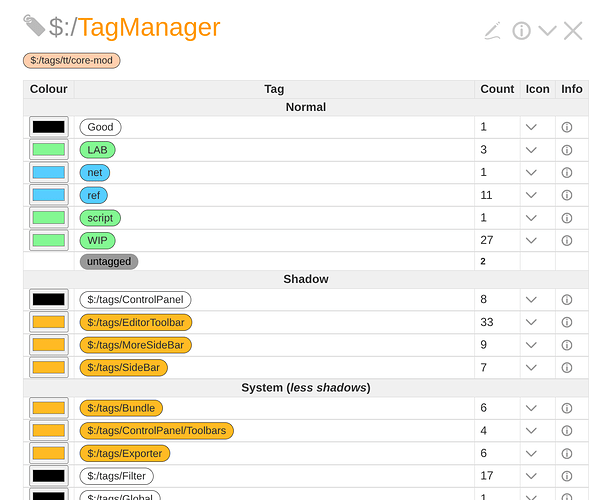Show info for $:/tags/SideBar tag

click(x=567, y=368)
